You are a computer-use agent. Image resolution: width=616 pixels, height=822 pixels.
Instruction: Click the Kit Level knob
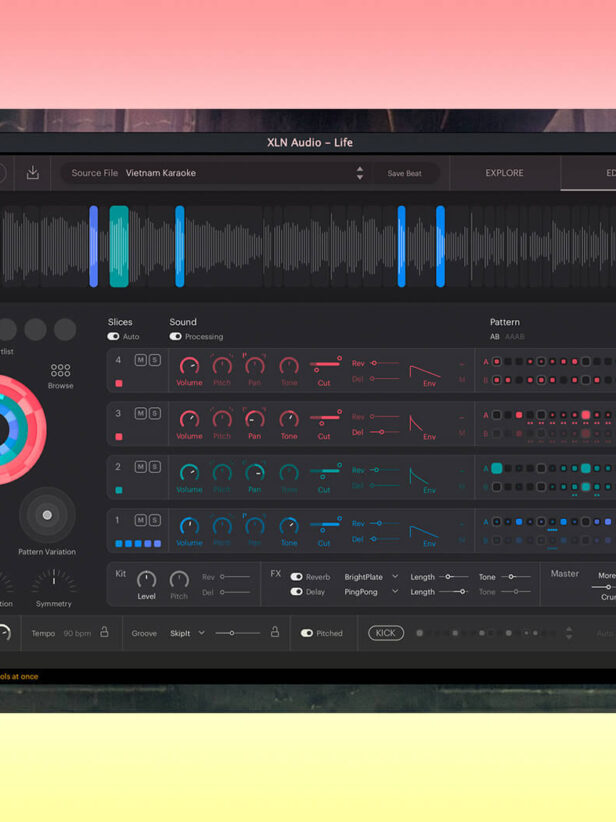146,579
